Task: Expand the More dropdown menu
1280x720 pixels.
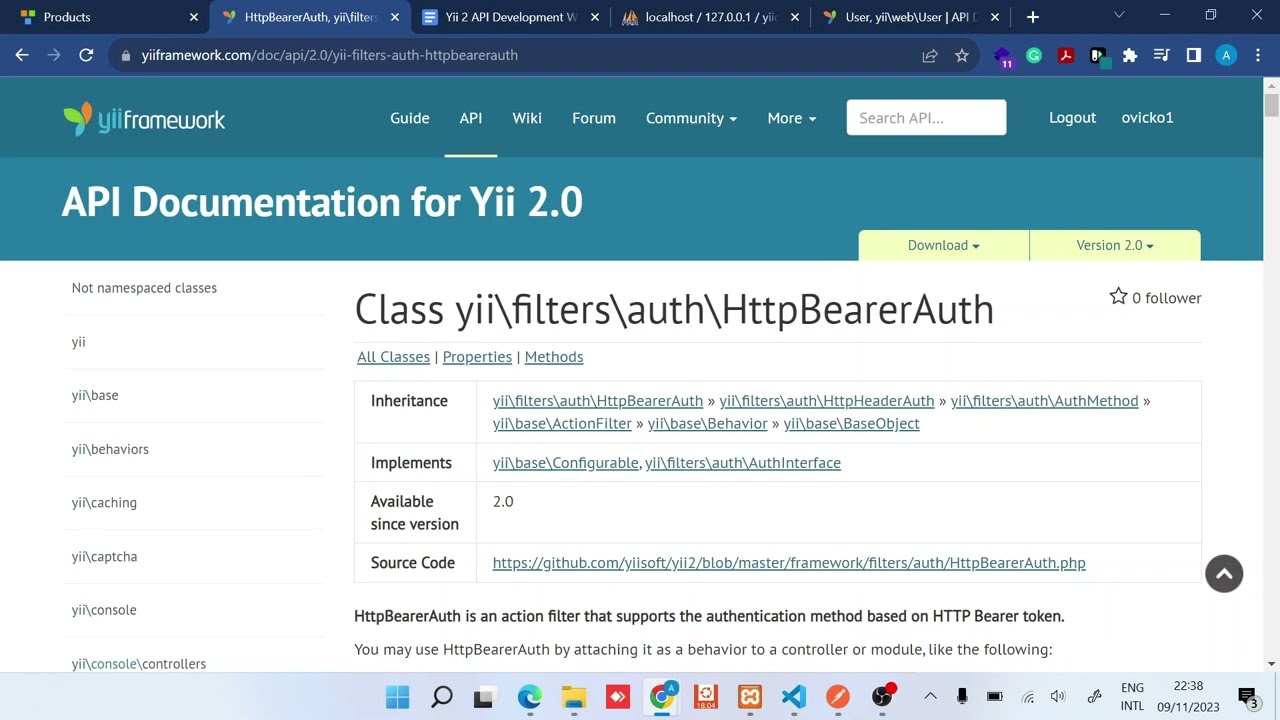Action: tap(791, 118)
